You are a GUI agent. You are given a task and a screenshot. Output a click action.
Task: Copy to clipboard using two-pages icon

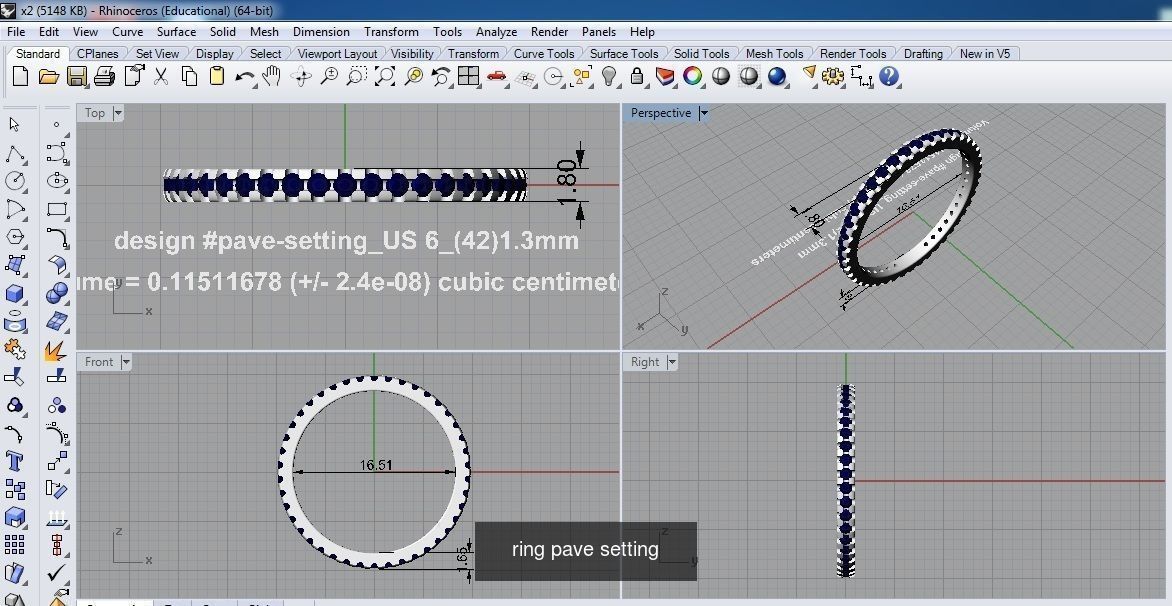[x=189, y=76]
